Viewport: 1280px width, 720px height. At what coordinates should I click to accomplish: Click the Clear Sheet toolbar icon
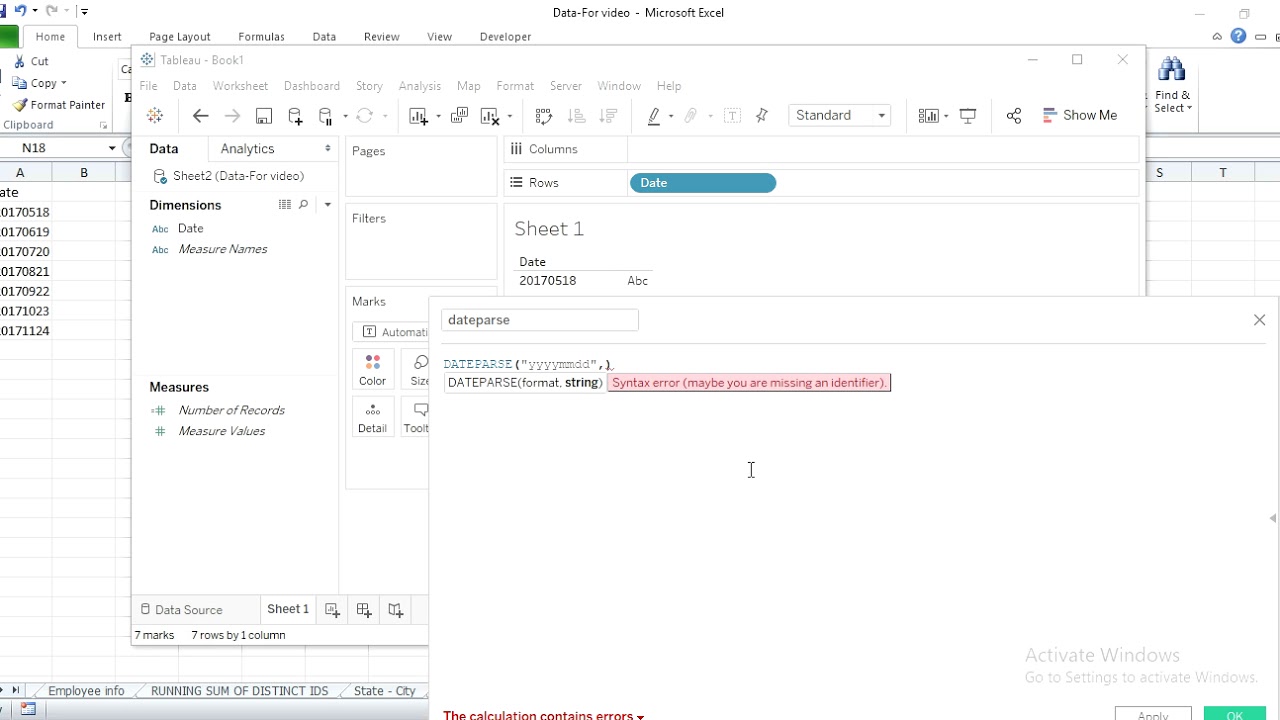pyautogui.click(x=490, y=116)
